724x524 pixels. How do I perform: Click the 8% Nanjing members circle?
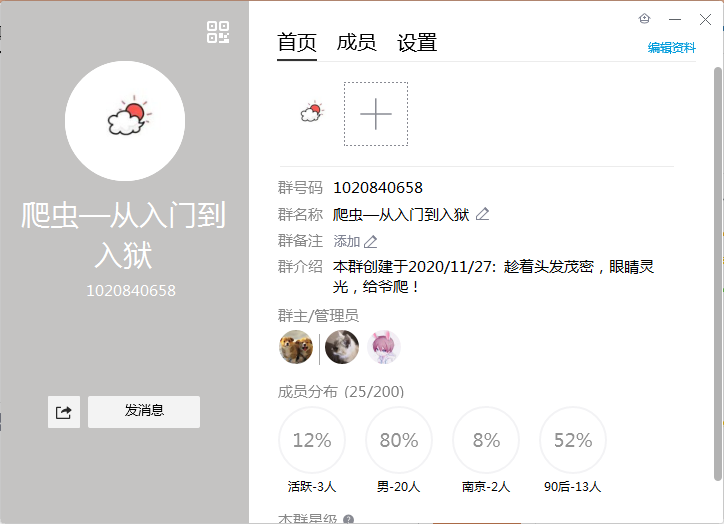pos(486,440)
